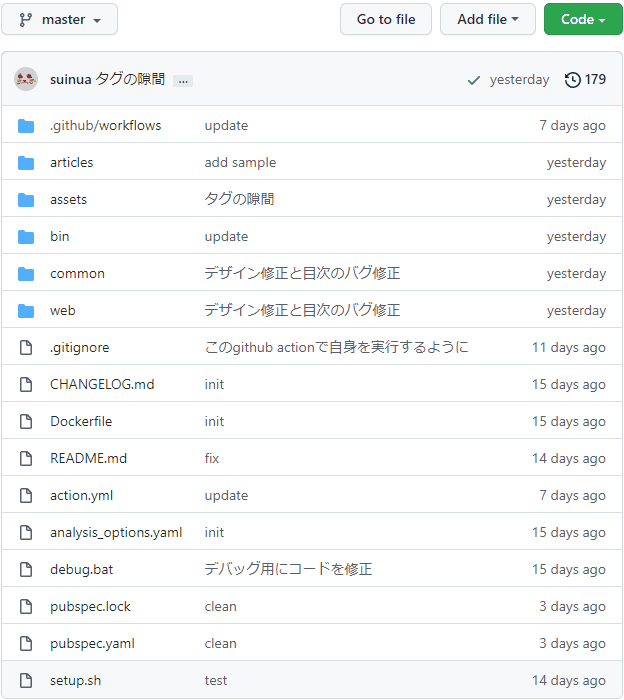
Task: Open the README.md file
Action: 88,458
